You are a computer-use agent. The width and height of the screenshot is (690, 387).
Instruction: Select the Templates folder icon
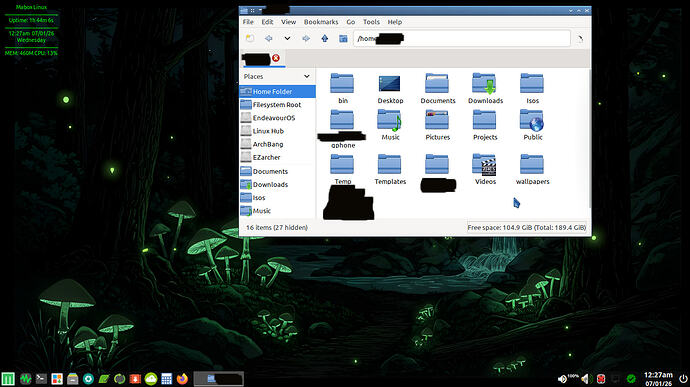pyautogui.click(x=390, y=165)
